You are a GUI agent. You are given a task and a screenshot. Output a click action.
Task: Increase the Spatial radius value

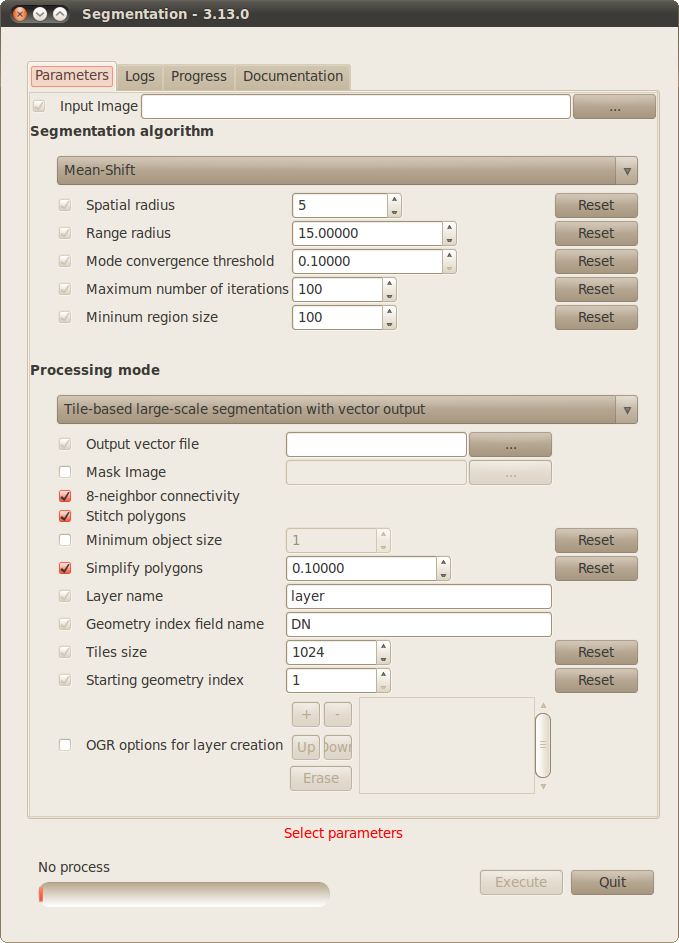[394, 200]
